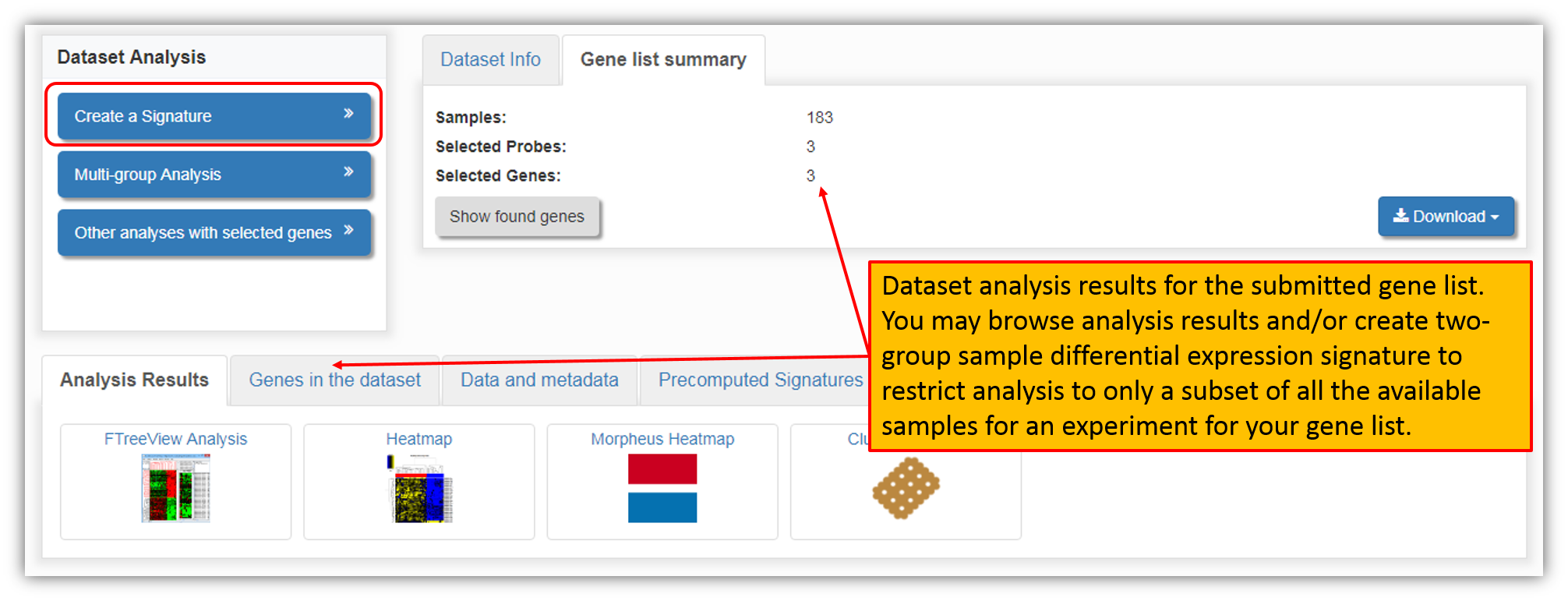Image resolution: width=1568 pixels, height=601 pixels.
Task: Click the chevron on Create a Signature
Action: (348, 114)
